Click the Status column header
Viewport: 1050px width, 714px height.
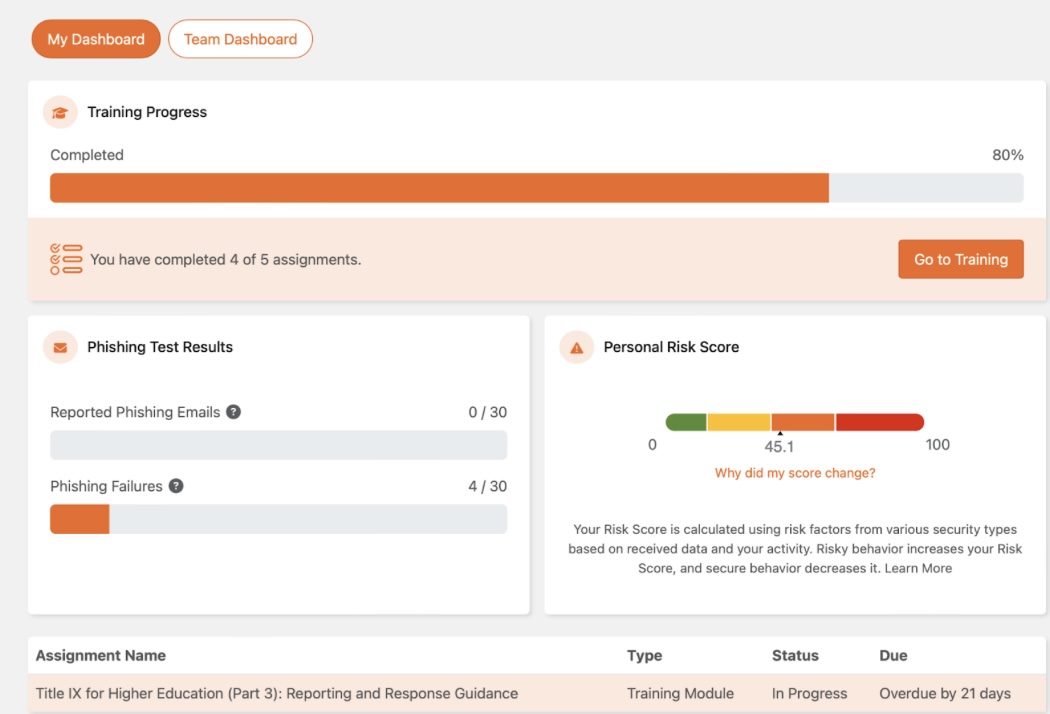tap(796, 655)
